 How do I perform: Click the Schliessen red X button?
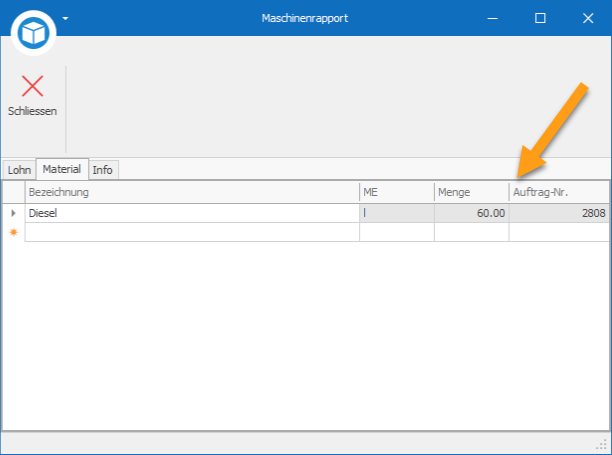pyautogui.click(x=32, y=96)
